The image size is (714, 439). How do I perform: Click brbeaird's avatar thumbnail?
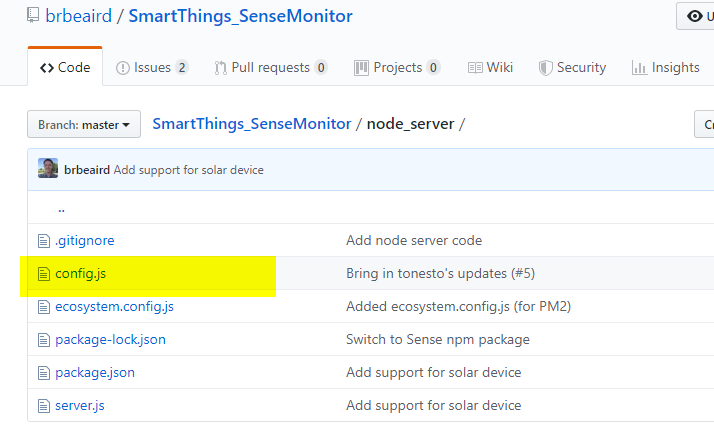tap(48, 169)
